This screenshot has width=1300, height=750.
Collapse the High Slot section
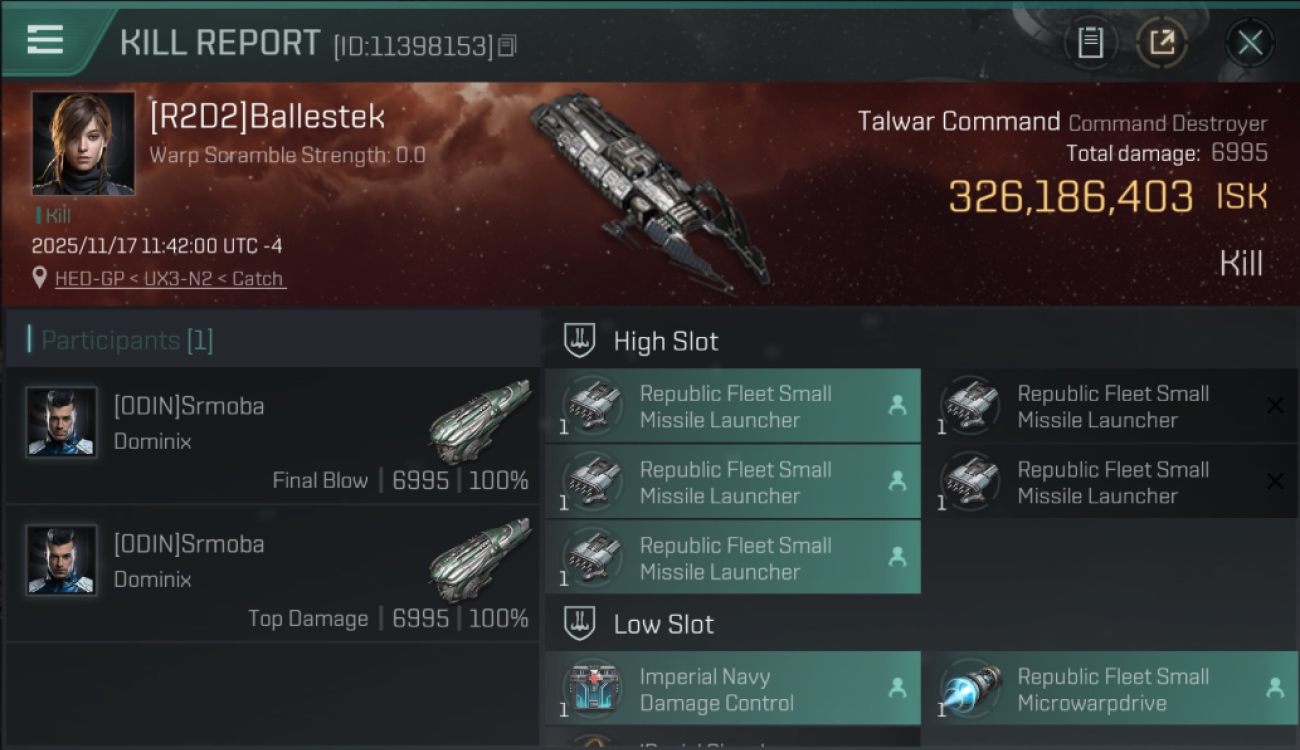pyautogui.click(x=581, y=341)
